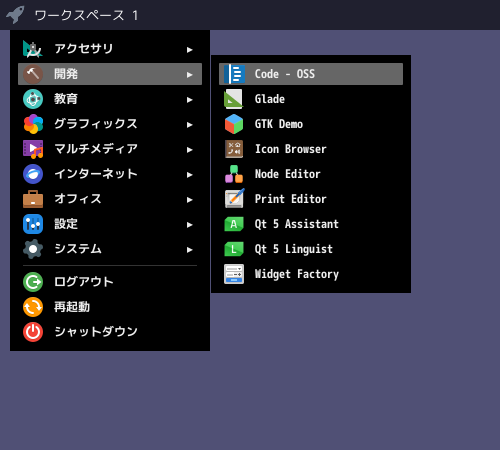Choose ログアウト to log out
The image size is (500, 450).
click(x=110, y=282)
